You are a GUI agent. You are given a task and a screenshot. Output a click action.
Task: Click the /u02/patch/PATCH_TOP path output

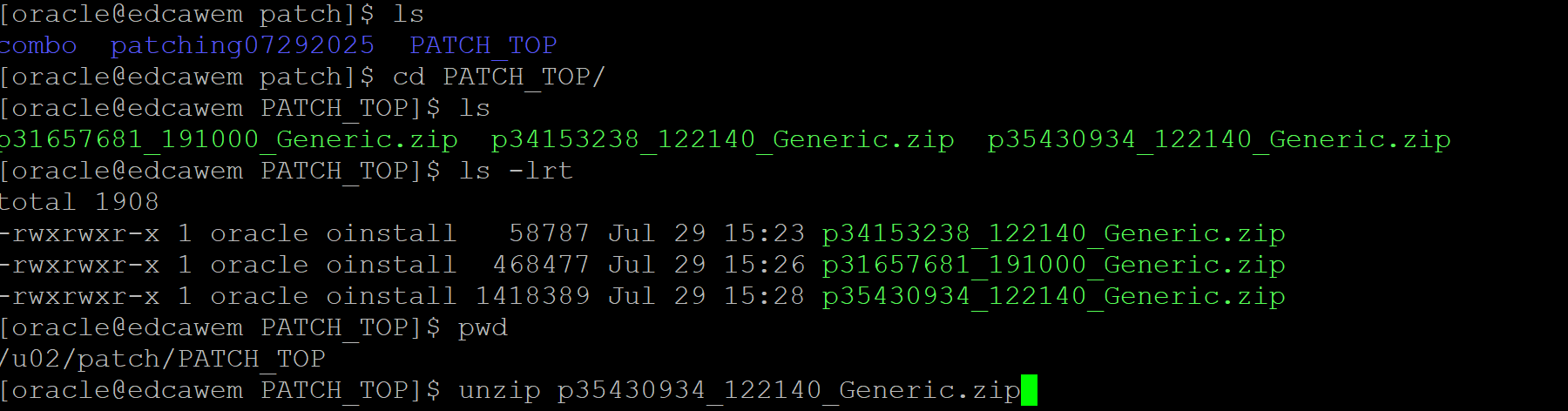[163, 359]
